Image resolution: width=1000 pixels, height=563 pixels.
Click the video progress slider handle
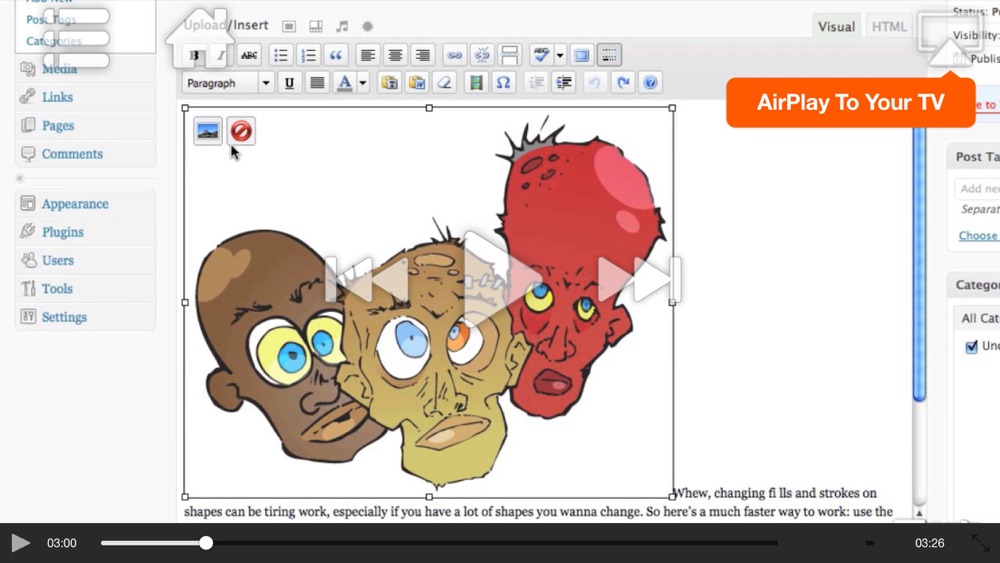(206, 543)
